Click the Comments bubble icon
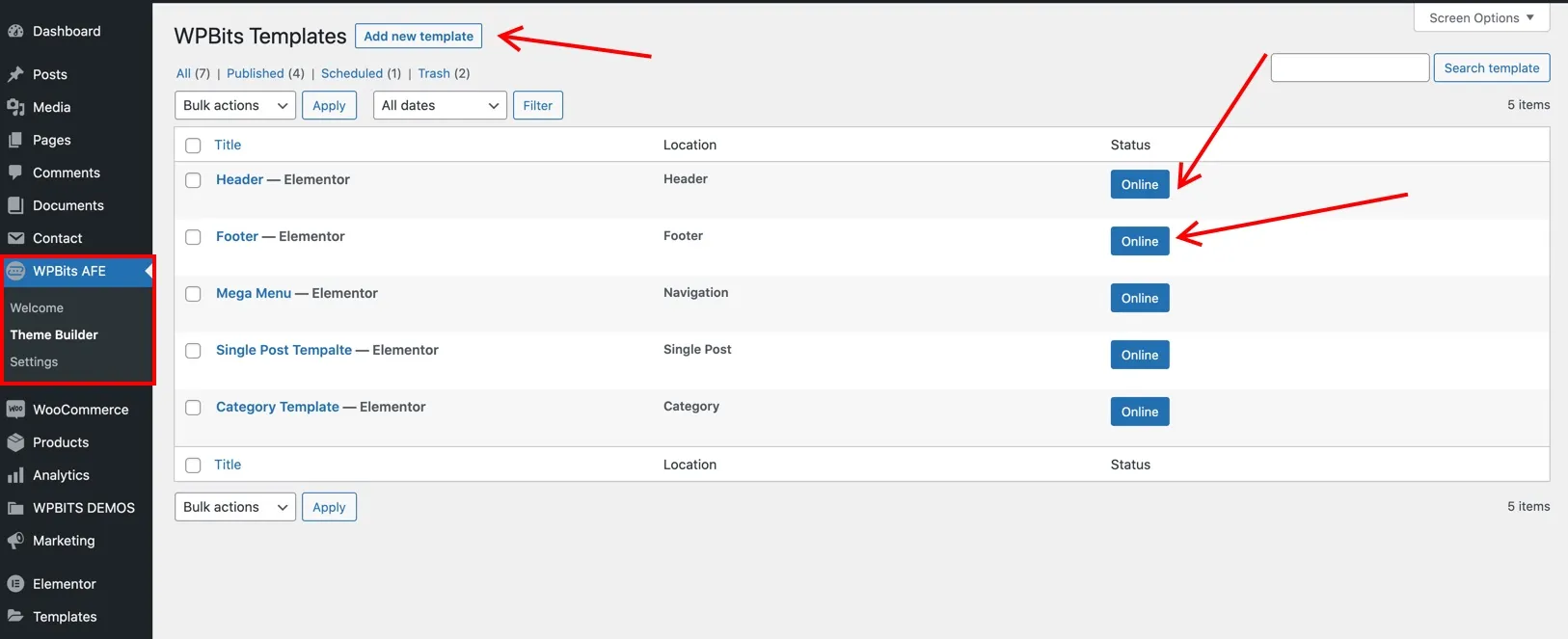1568x639 pixels. pyautogui.click(x=15, y=173)
